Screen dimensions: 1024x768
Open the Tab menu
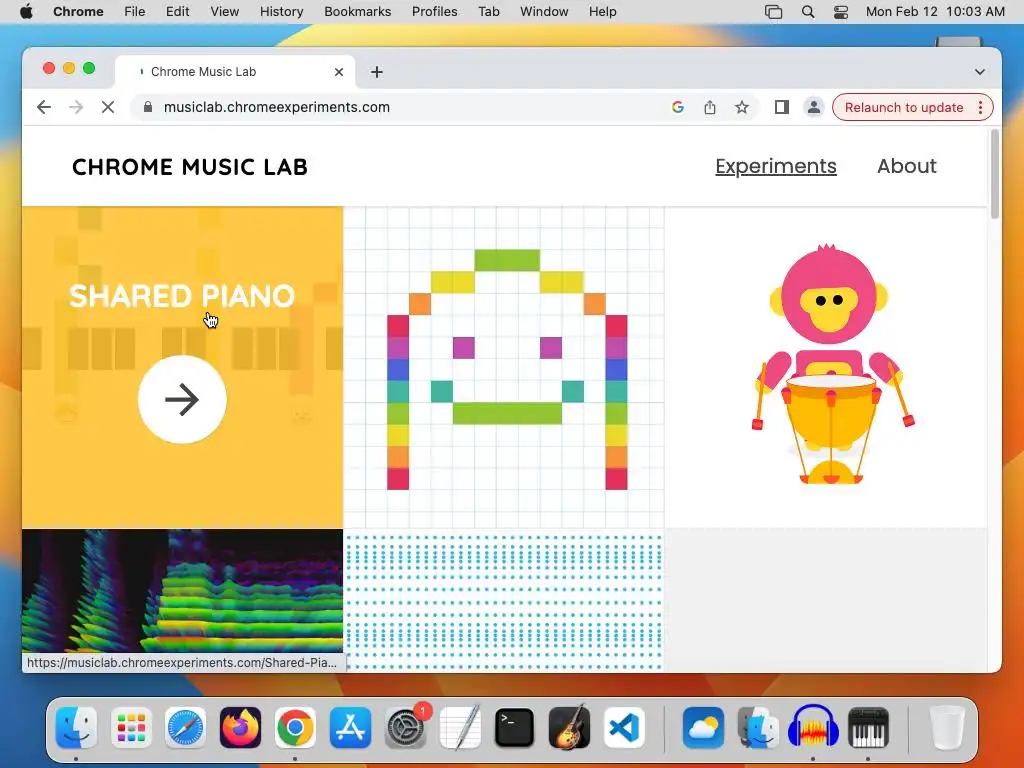pyautogui.click(x=488, y=12)
